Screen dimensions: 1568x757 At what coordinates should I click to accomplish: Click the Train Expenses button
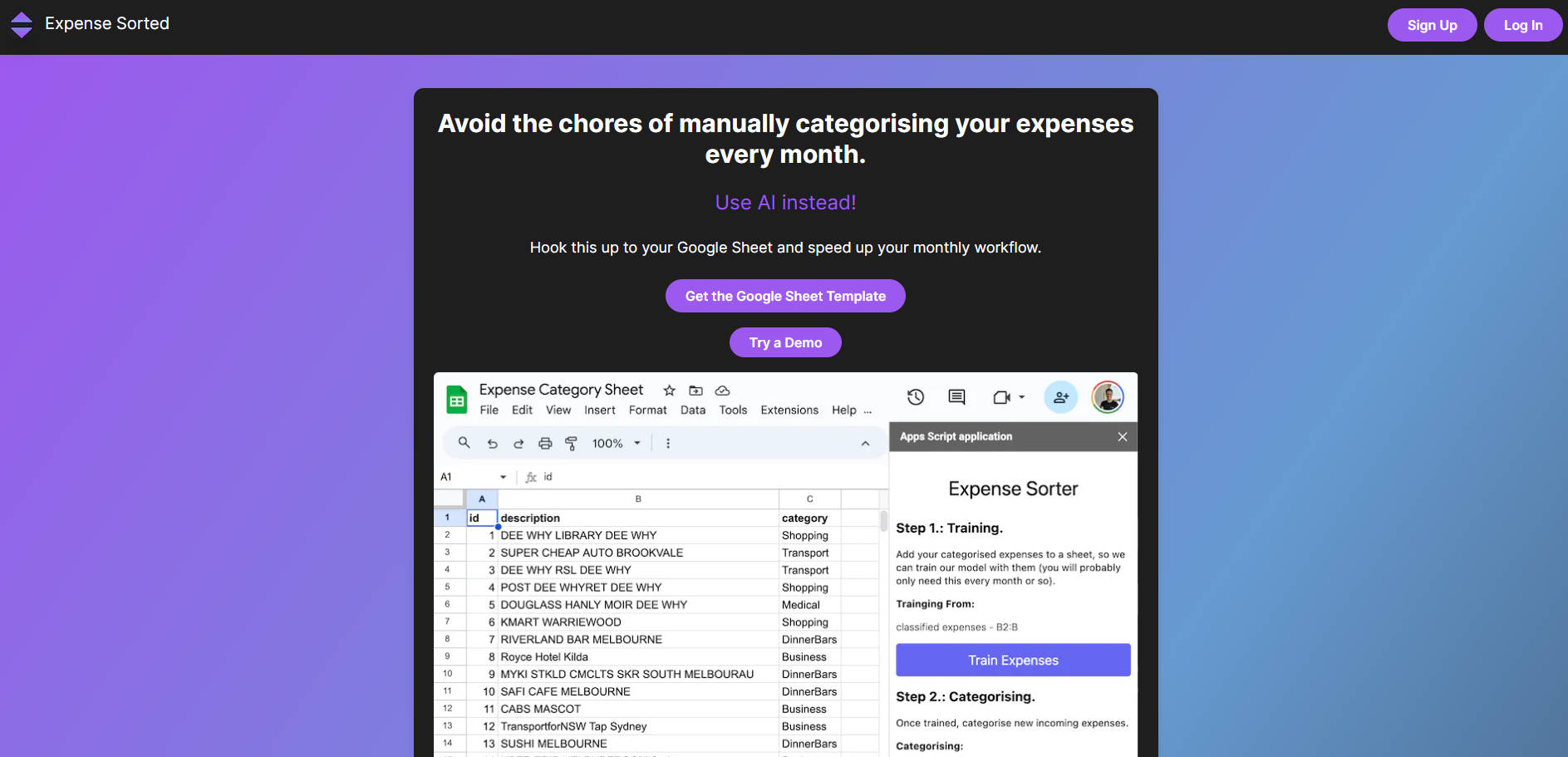coord(1012,660)
